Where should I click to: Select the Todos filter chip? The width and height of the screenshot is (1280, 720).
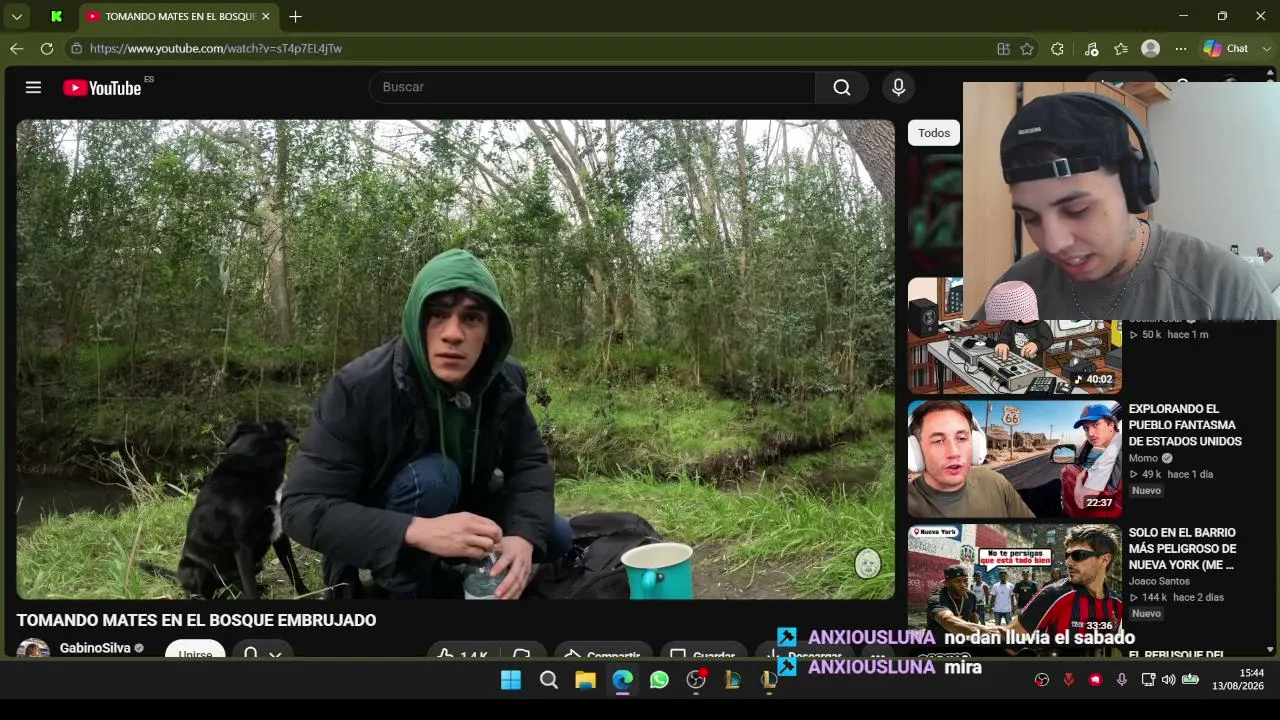(934, 133)
